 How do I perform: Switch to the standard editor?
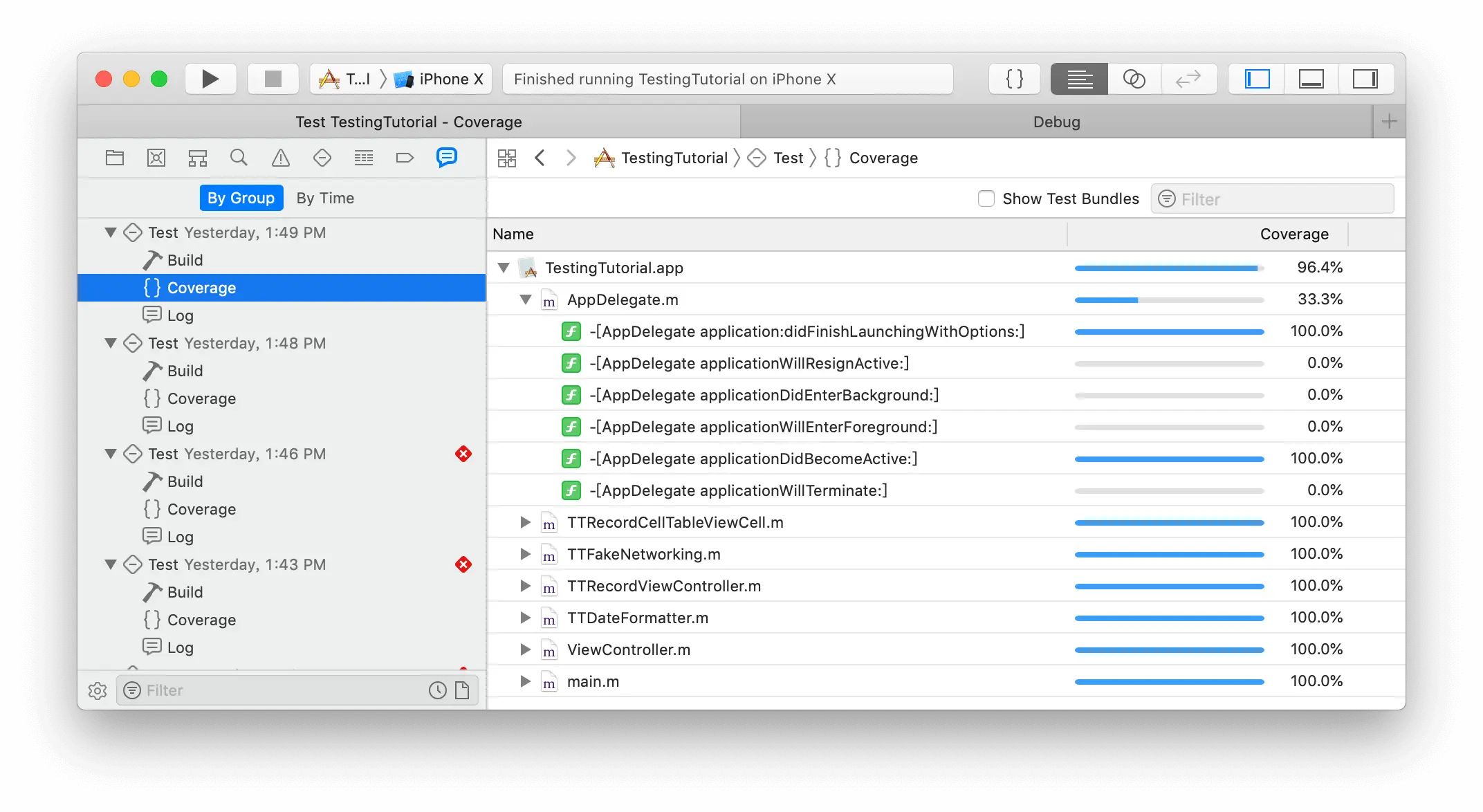[1079, 79]
